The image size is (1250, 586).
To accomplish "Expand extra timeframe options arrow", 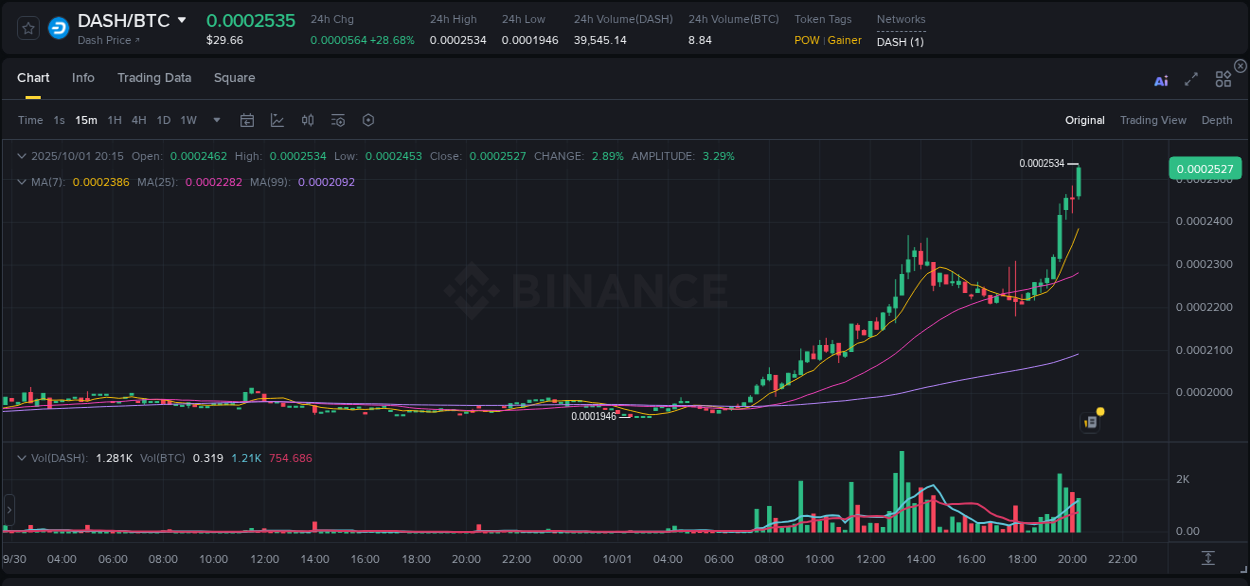I will pos(215,120).
